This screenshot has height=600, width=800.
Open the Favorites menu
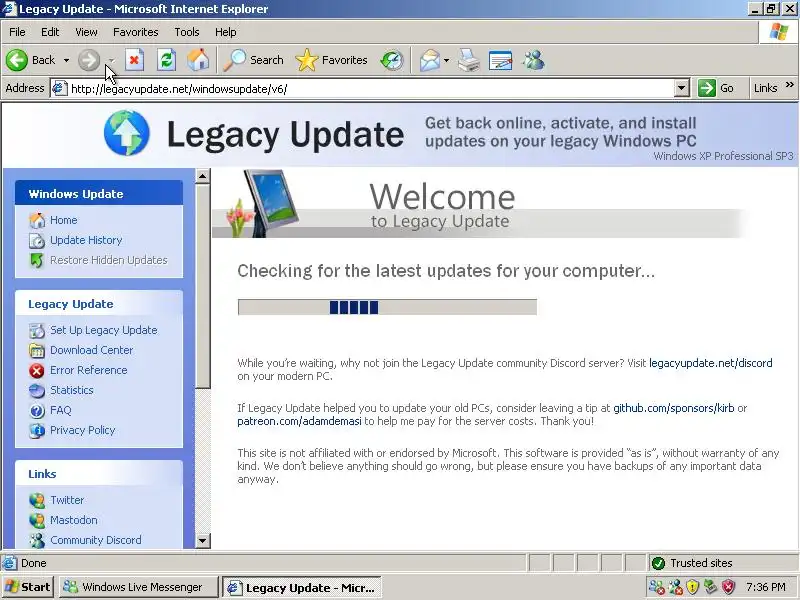click(x=136, y=32)
